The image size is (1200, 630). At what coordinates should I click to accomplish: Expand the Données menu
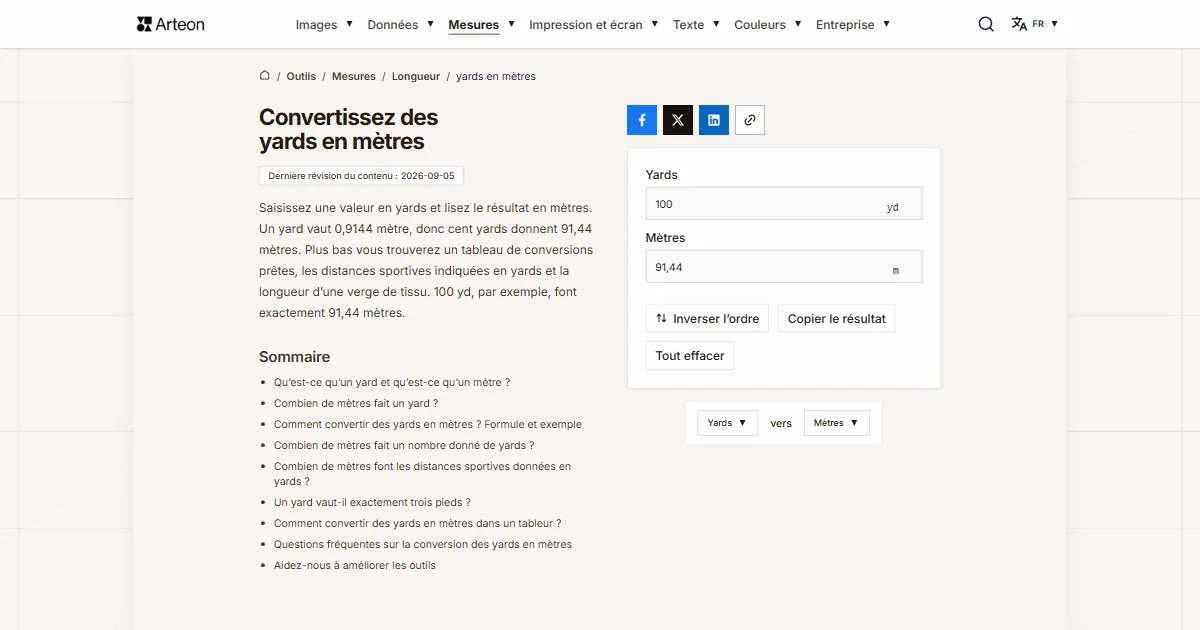[400, 25]
